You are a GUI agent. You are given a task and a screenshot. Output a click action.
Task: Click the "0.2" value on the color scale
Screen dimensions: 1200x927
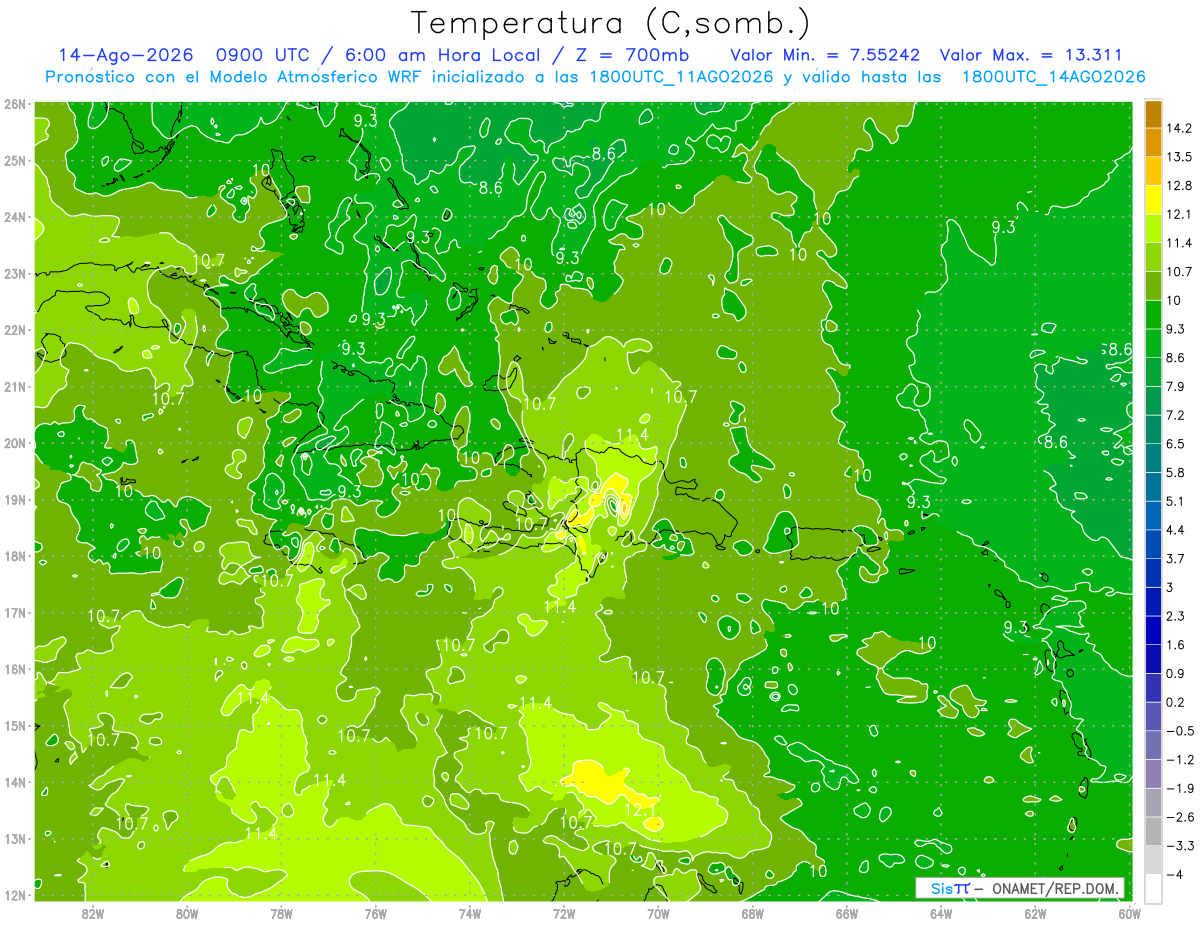coord(1176,702)
